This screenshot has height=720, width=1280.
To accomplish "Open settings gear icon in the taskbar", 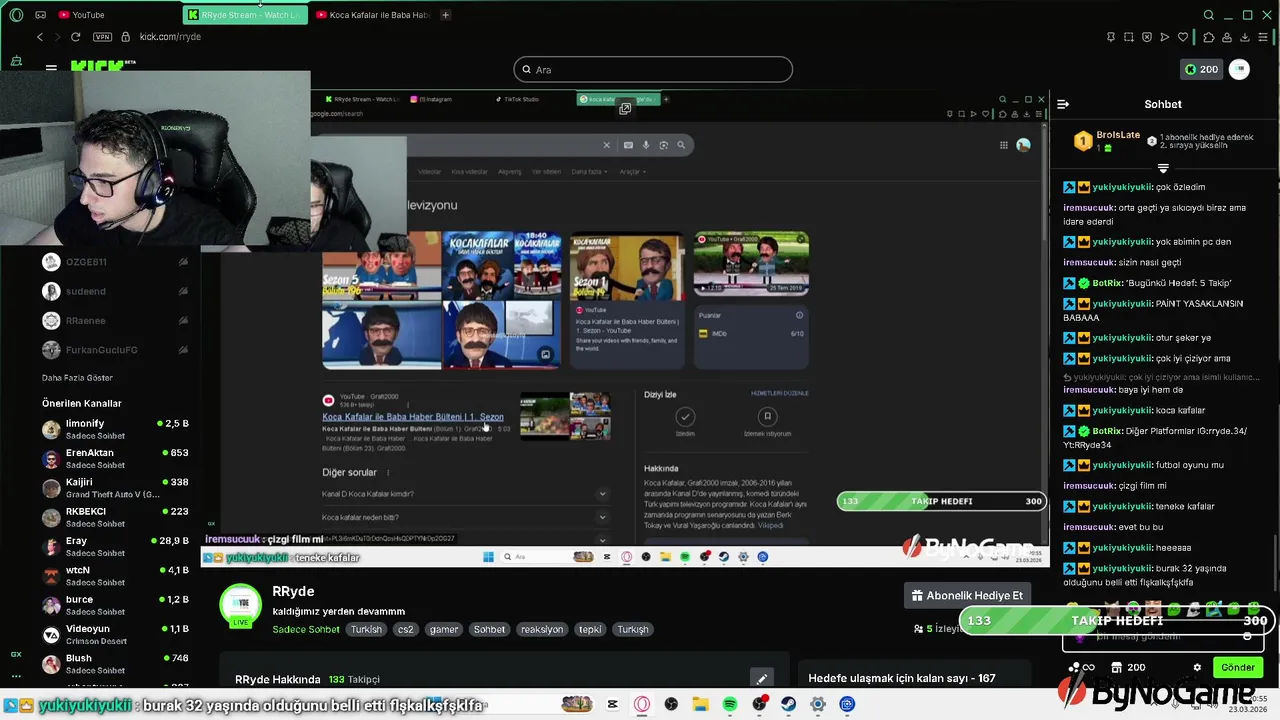I will (818, 704).
